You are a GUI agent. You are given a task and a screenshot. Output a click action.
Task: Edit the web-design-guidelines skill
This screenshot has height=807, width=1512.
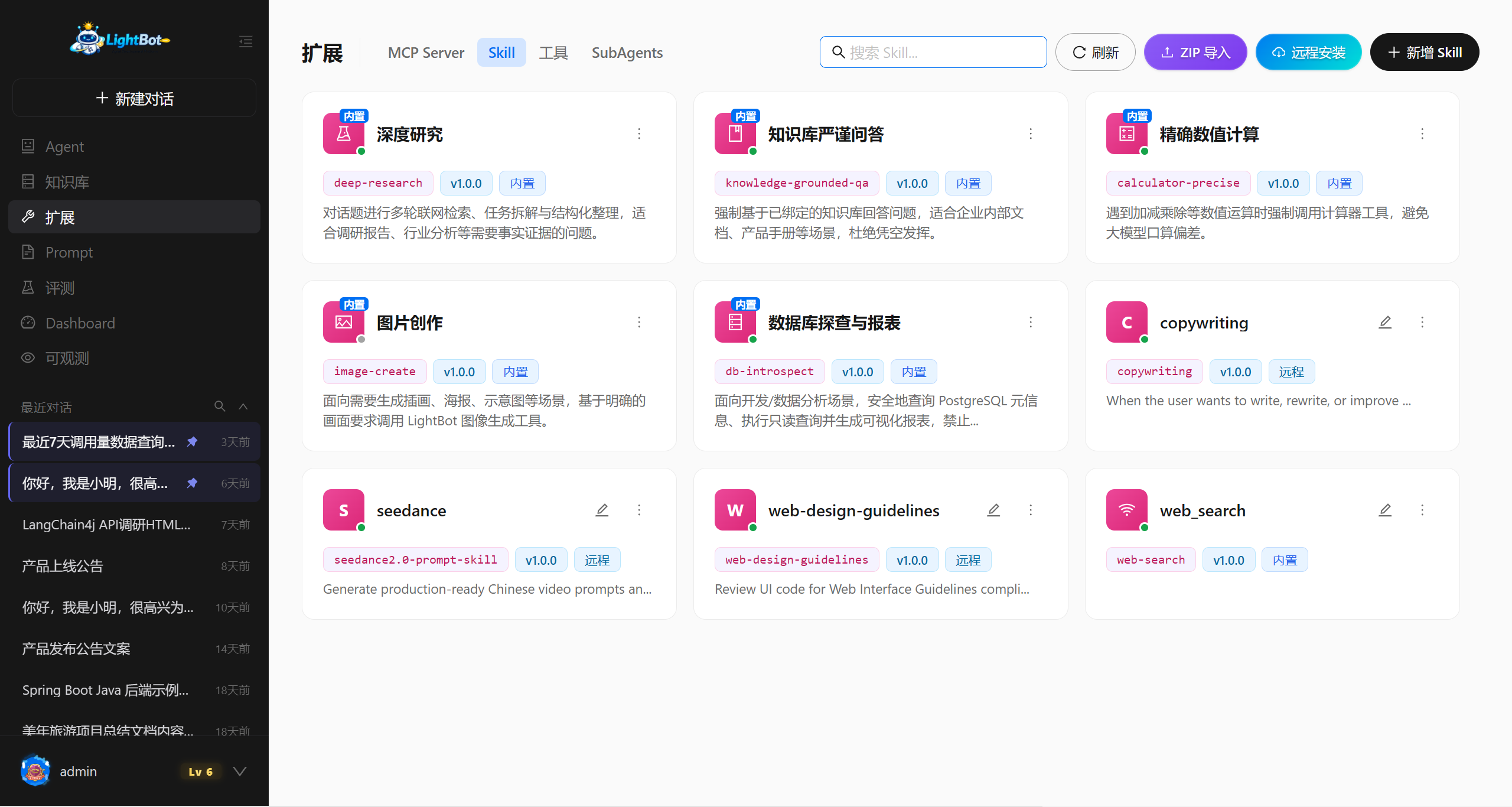993,510
